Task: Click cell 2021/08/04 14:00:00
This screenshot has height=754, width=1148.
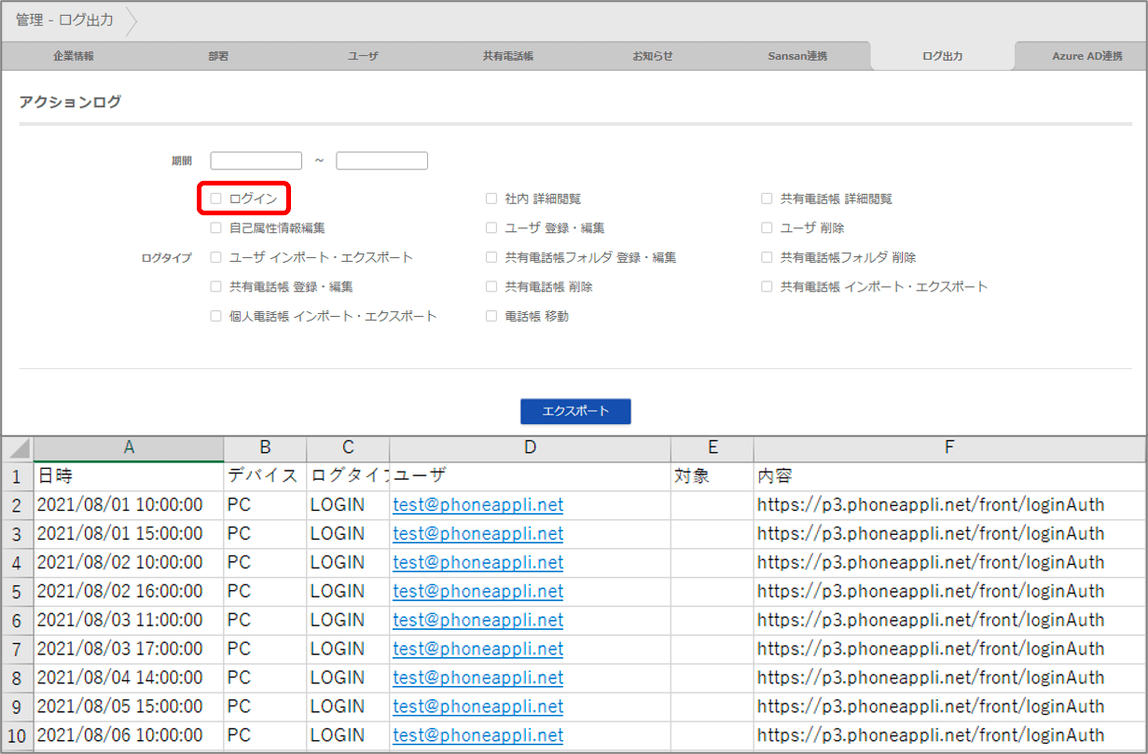Action: click(129, 678)
